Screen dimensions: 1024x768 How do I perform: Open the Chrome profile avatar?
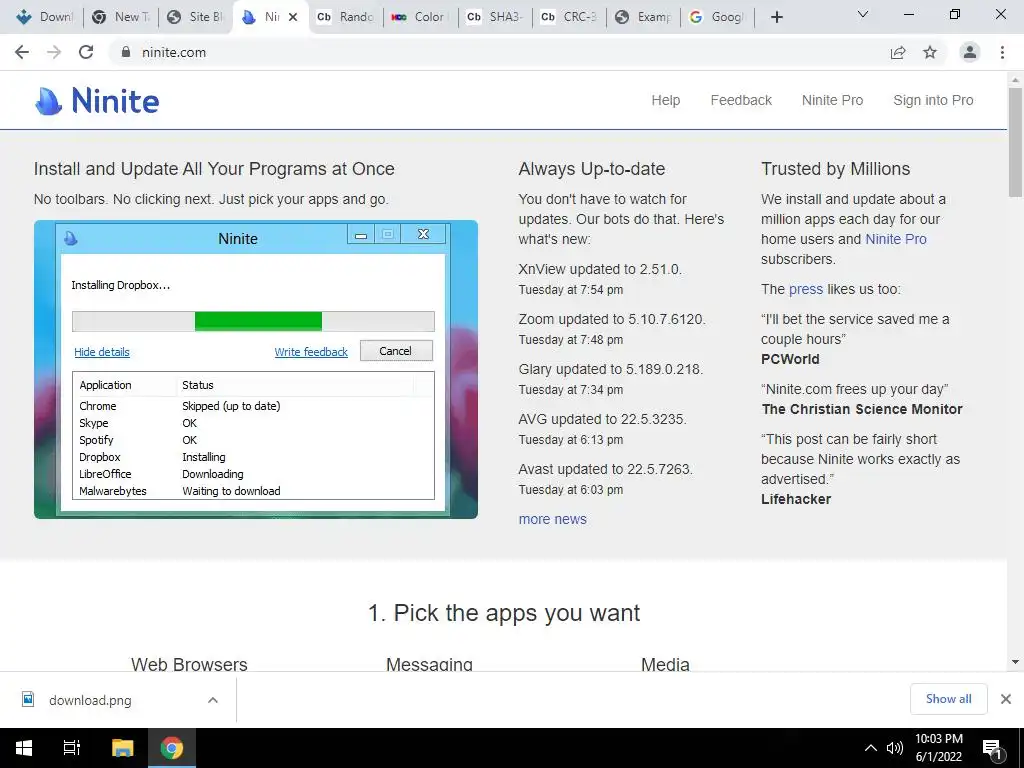(970, 52)
